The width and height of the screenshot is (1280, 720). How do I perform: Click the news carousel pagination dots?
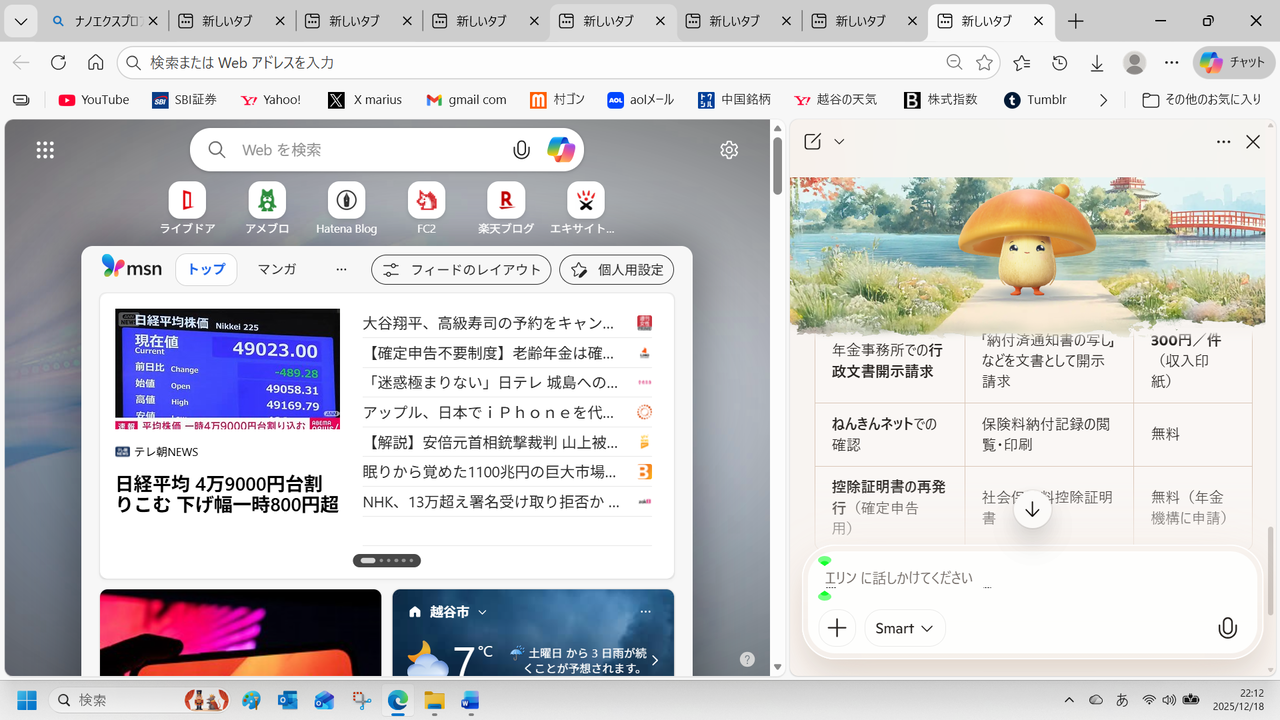pyautogui.click(x=387, y=560)
